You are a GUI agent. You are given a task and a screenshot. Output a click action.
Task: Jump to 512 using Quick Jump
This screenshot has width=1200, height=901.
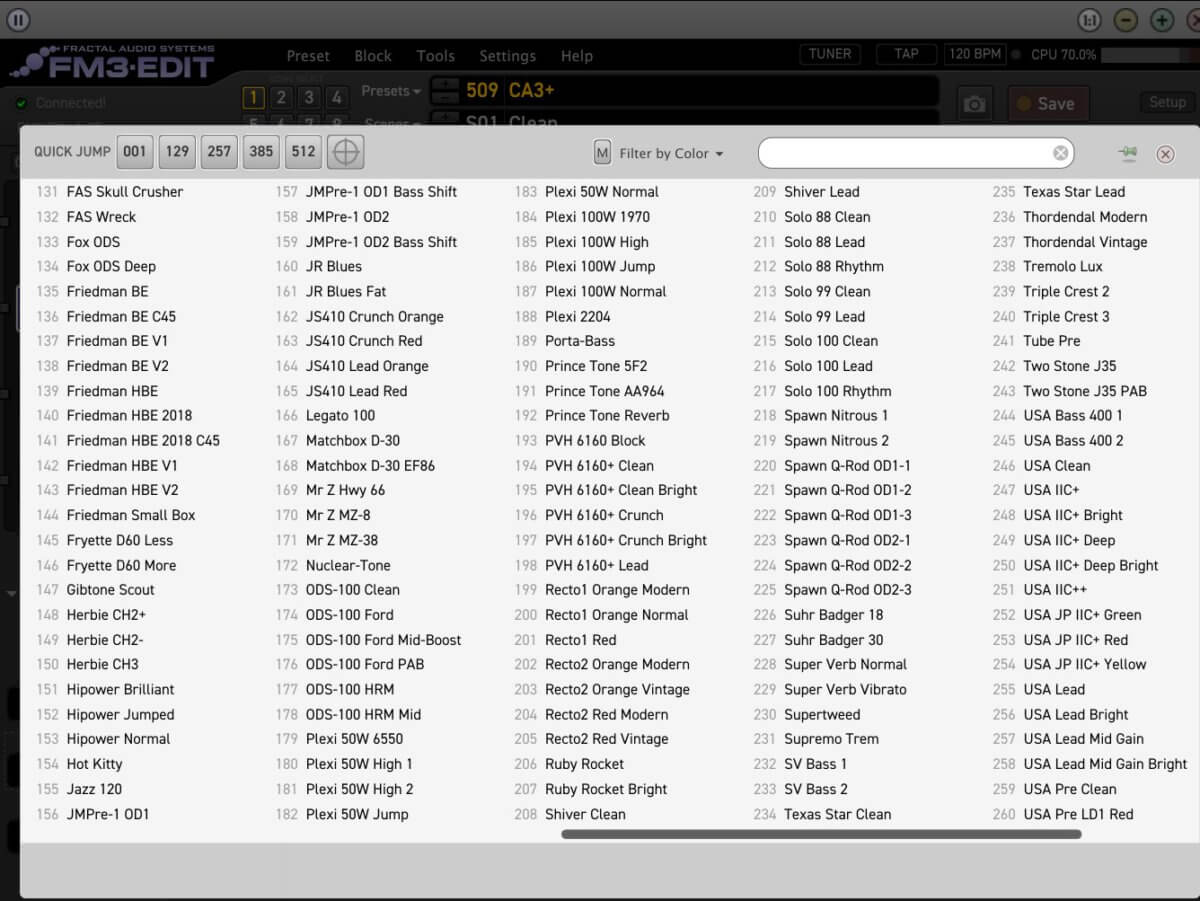303,152
